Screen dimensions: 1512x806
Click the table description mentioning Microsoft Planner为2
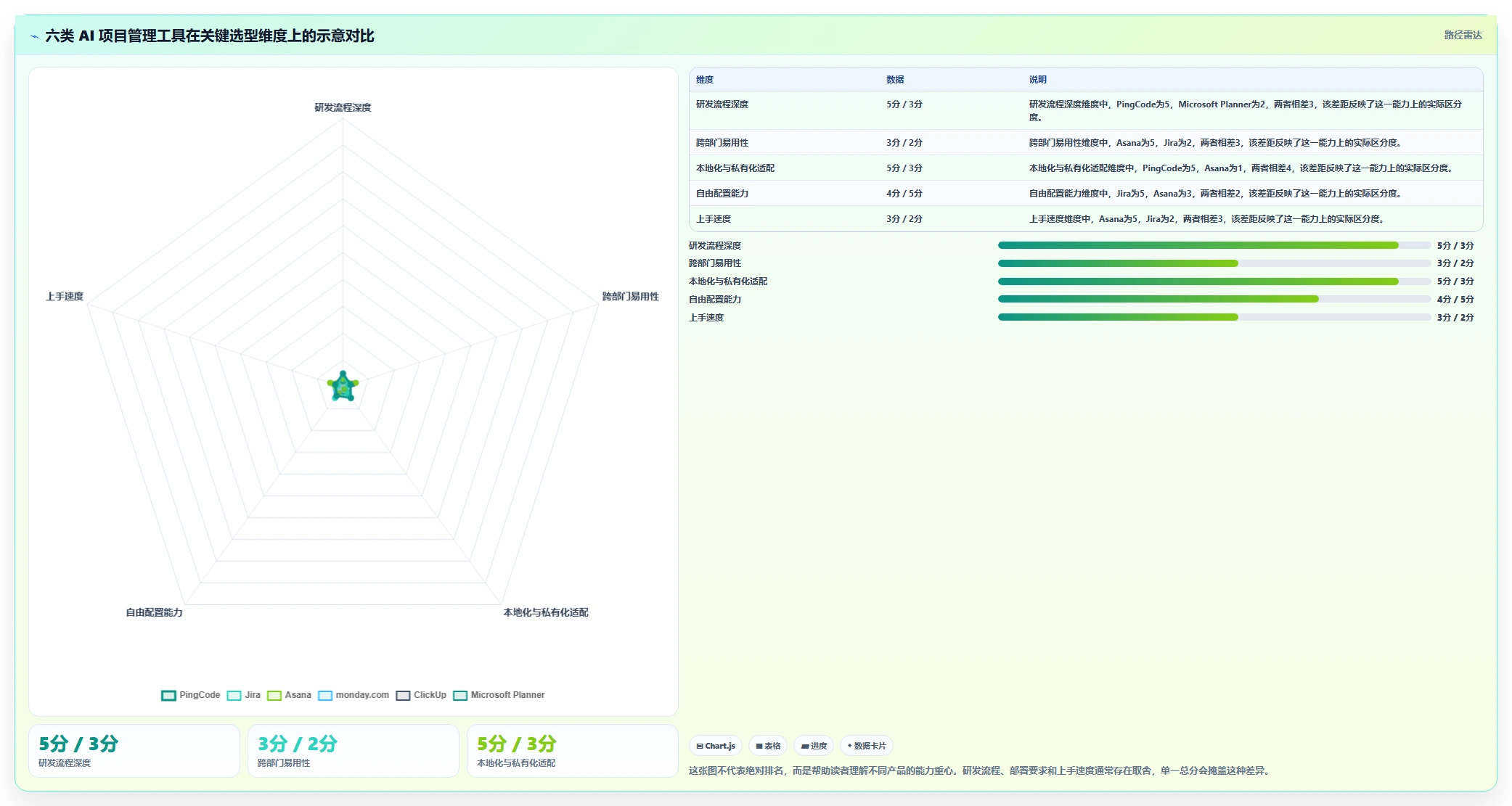point(1246,111)
